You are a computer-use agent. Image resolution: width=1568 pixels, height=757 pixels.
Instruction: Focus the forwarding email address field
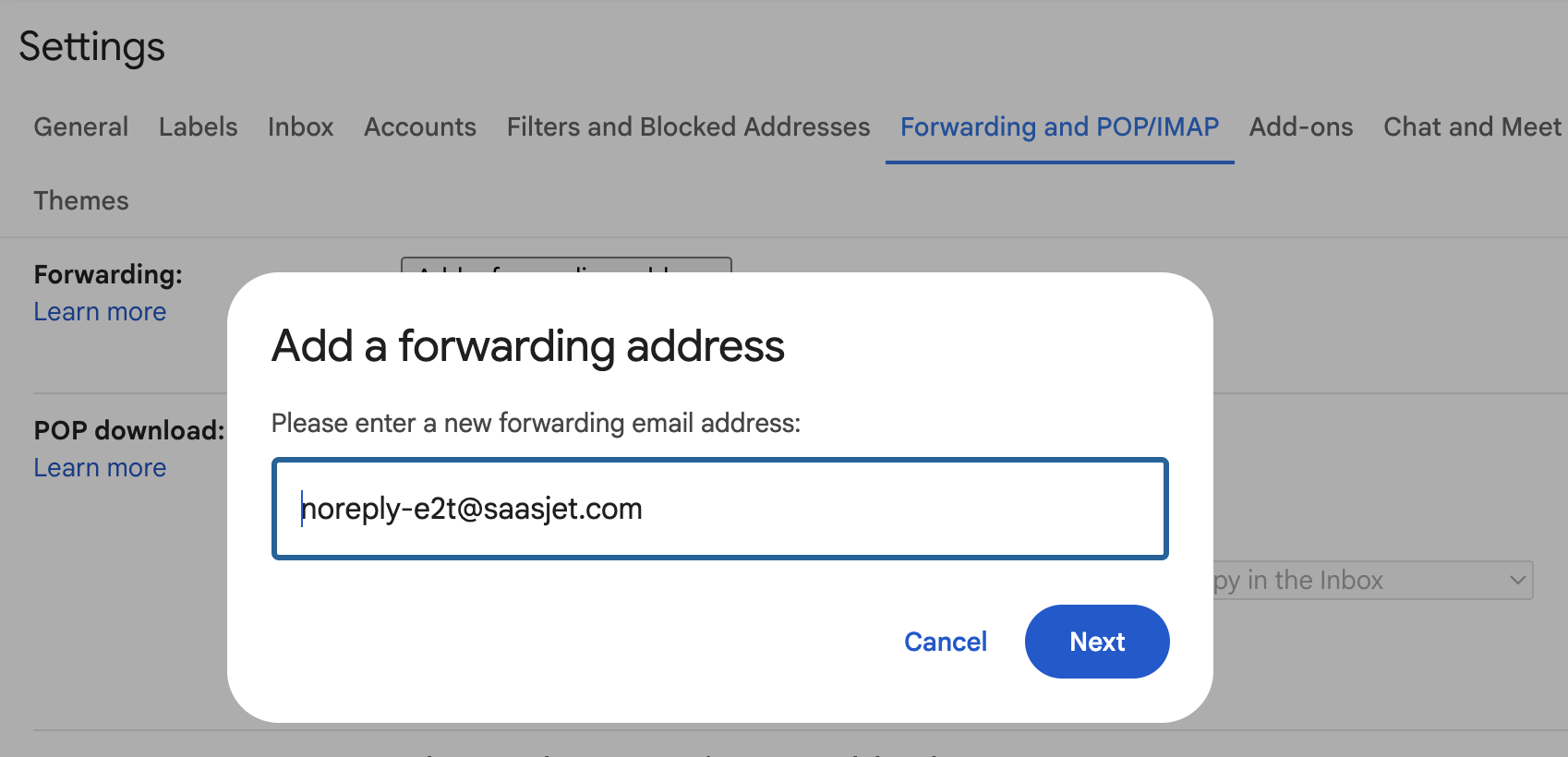(x=720, y=509)
